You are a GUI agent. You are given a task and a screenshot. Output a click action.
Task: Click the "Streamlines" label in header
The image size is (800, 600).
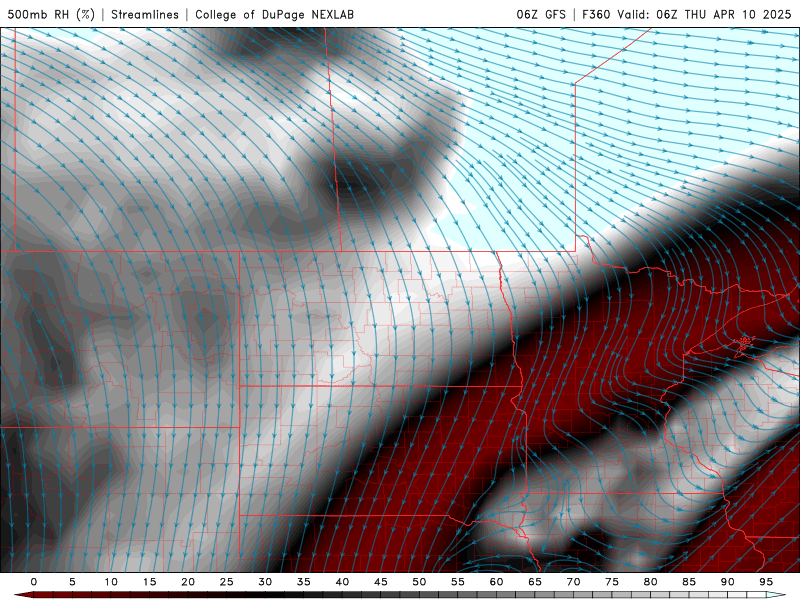(145, 14)
